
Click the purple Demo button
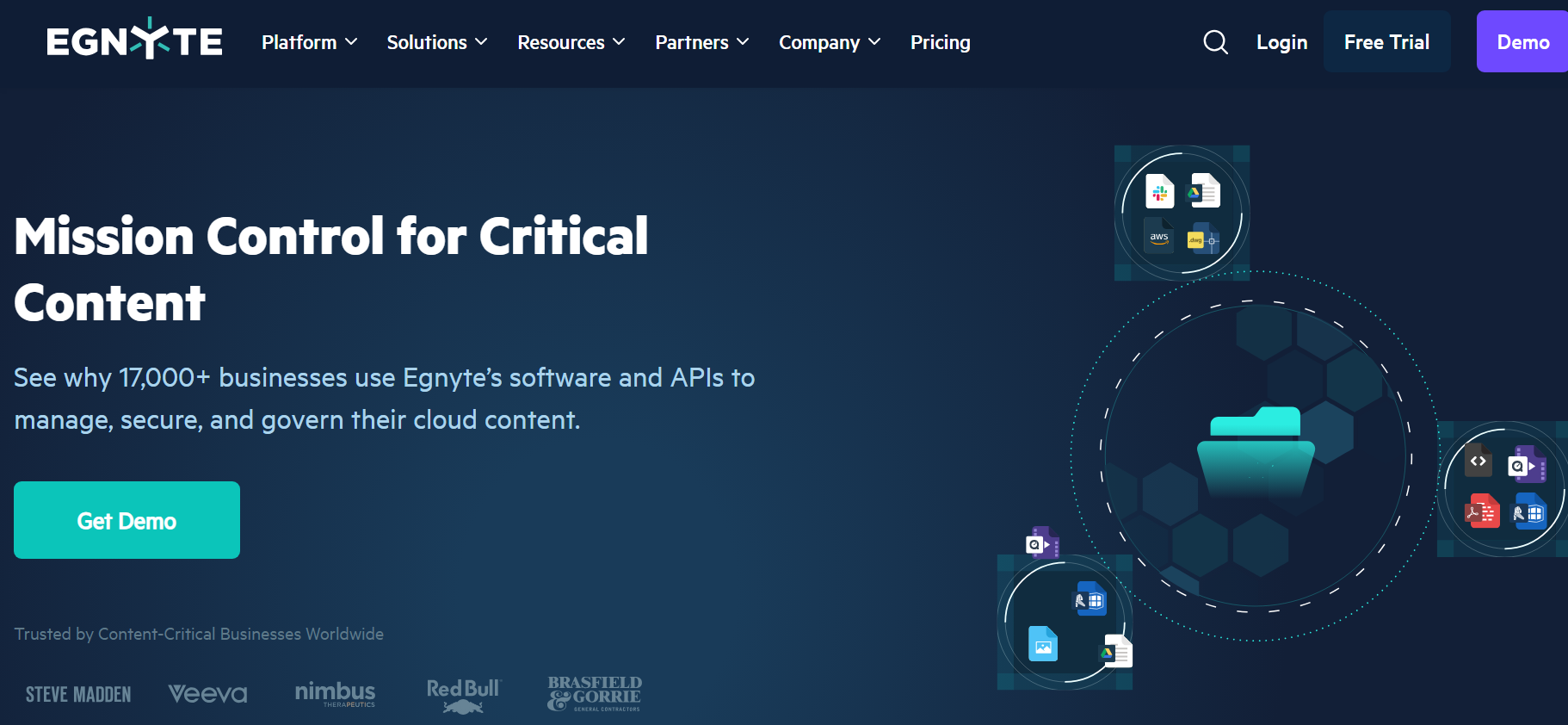point(1522,41)
